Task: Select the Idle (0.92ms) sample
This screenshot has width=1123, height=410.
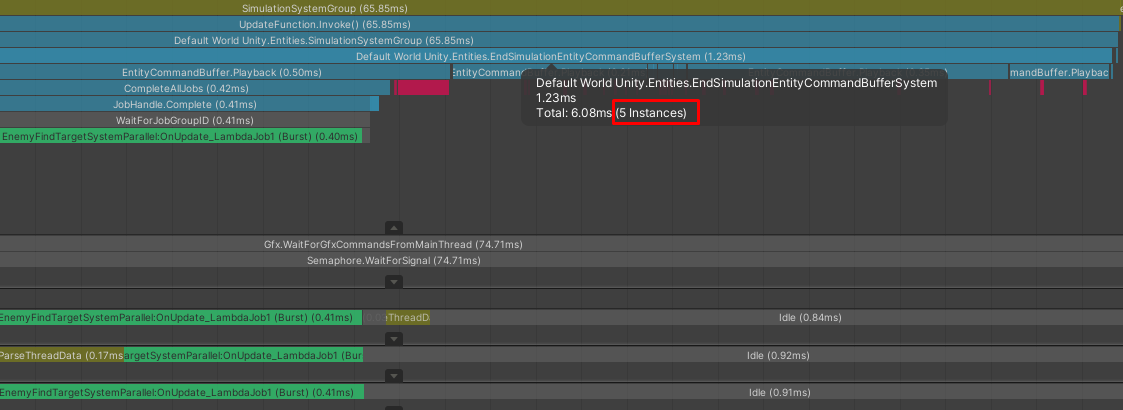Action: (x=743, y=355)
